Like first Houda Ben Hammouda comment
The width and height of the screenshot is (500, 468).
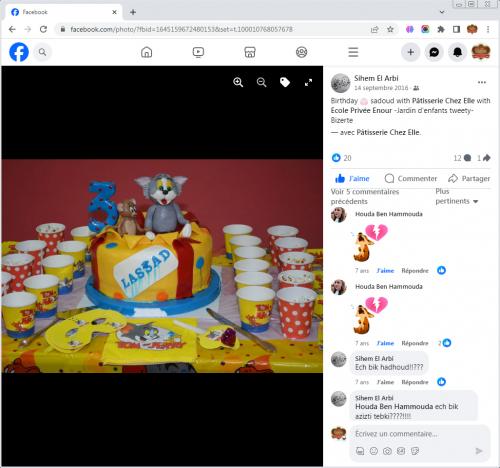(x=385, y=271)
